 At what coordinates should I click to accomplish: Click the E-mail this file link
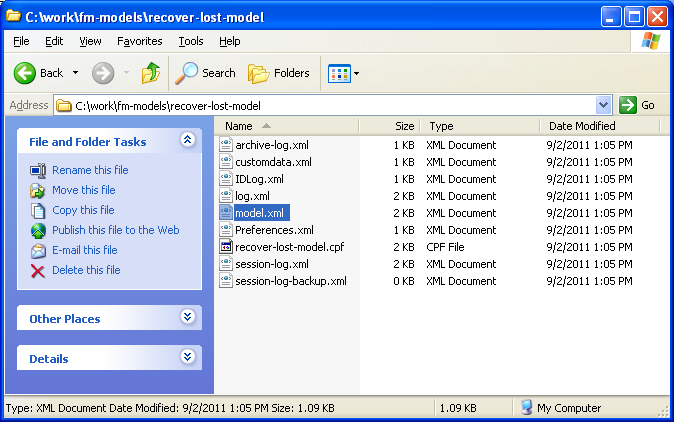(x=85, y=250)
